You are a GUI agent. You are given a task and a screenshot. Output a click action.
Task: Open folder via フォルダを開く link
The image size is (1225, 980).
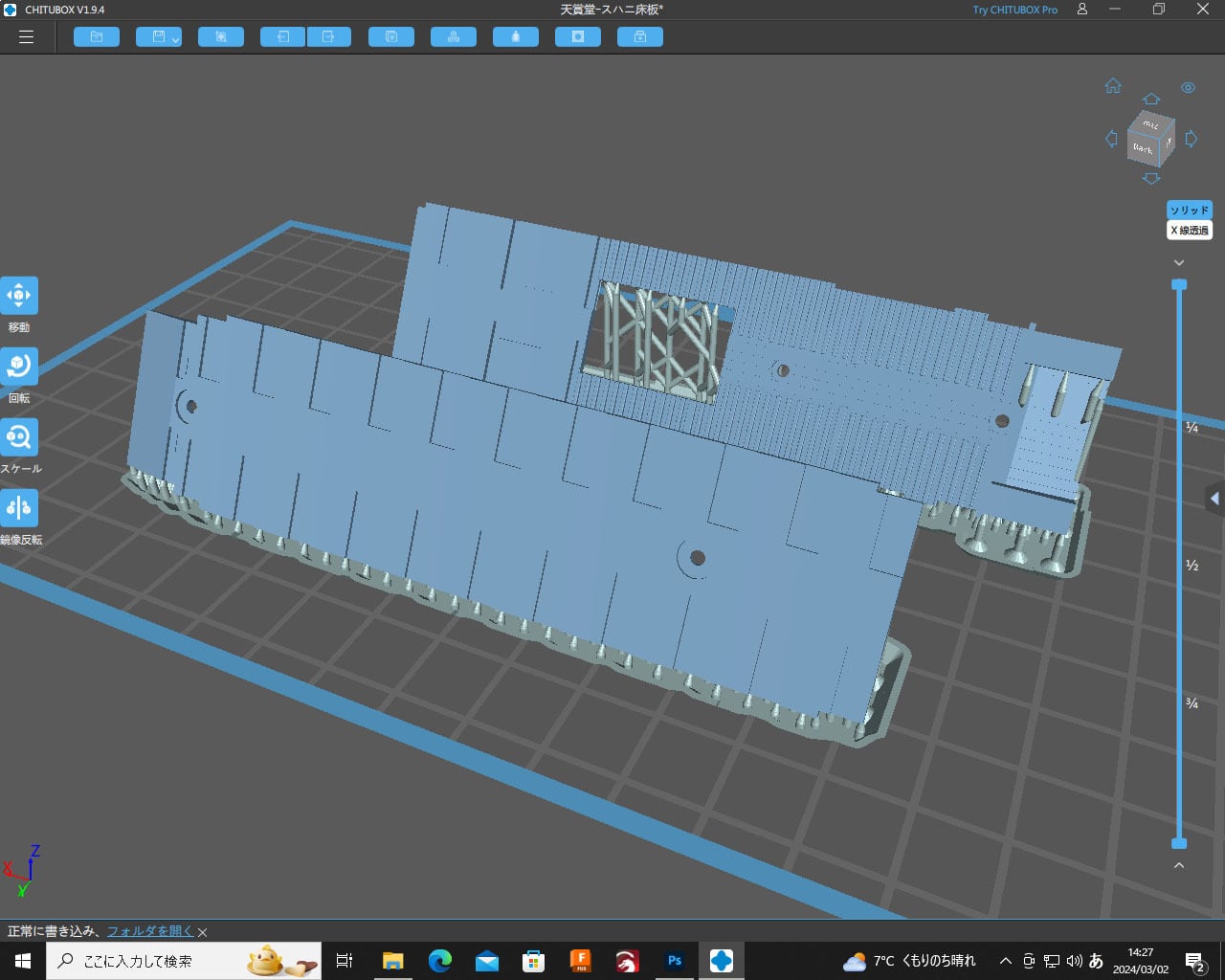coord(149,931)
